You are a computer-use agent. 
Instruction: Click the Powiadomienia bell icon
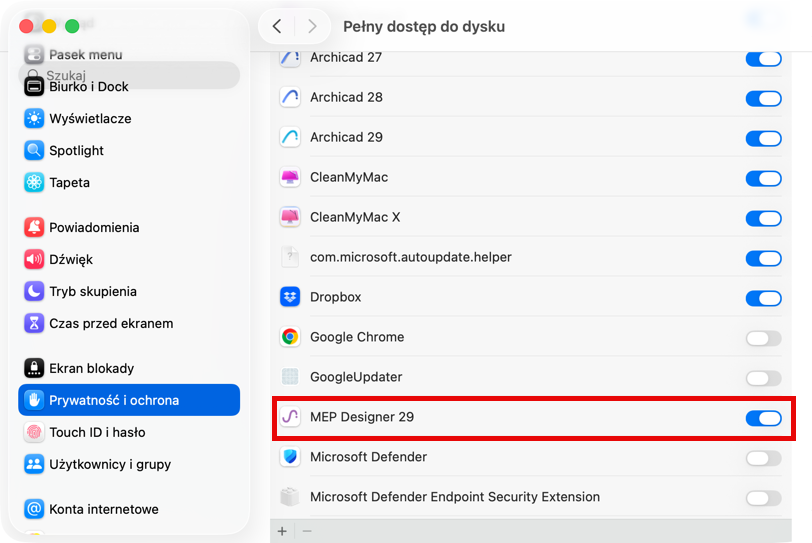(x=34, y=227)
